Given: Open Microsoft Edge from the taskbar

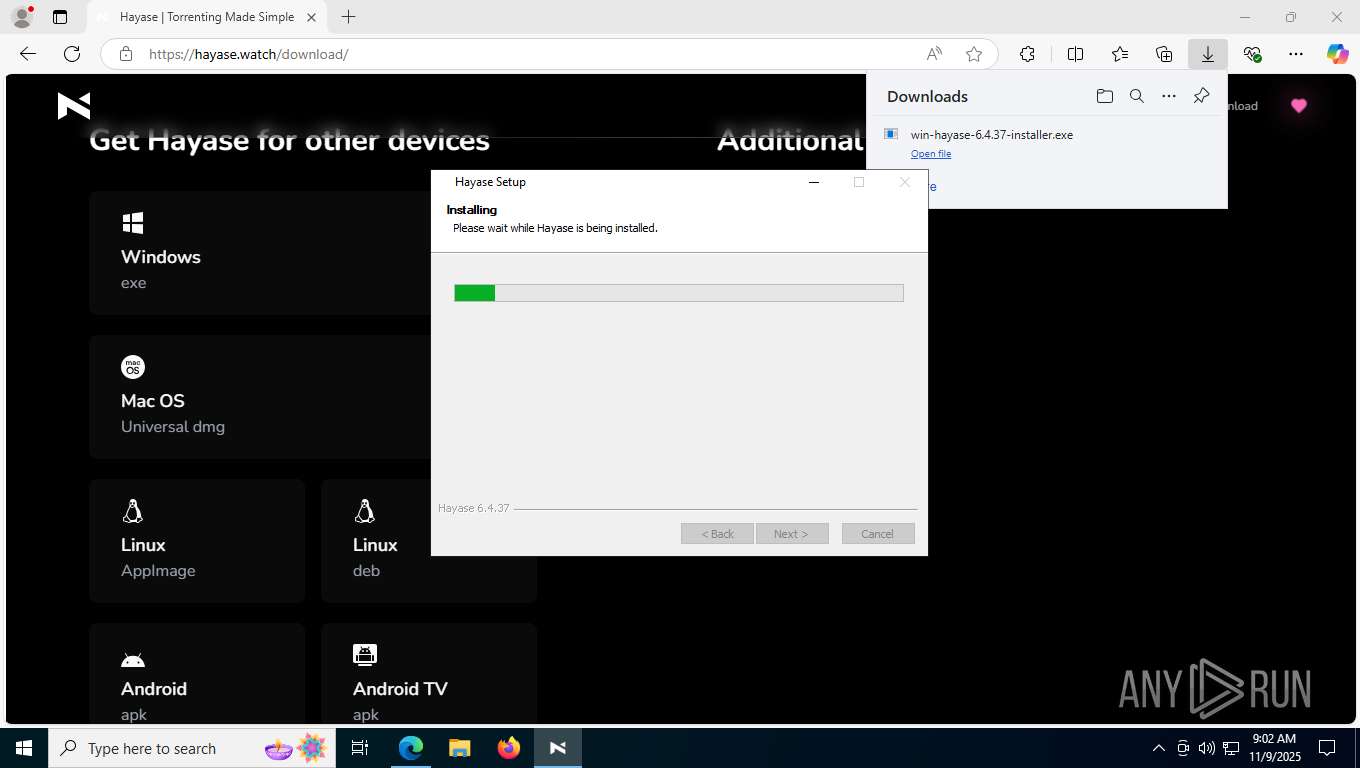Looking at the screenshot, I should click(x=411, y=748).
